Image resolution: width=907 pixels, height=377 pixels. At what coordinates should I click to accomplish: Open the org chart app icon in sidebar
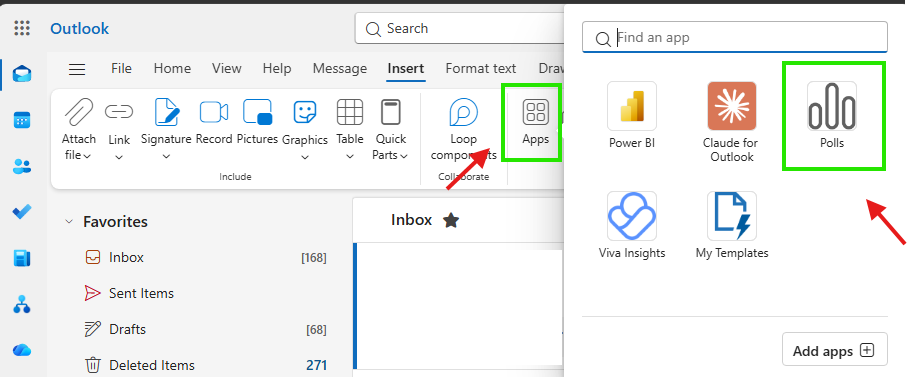pos(22,304)
